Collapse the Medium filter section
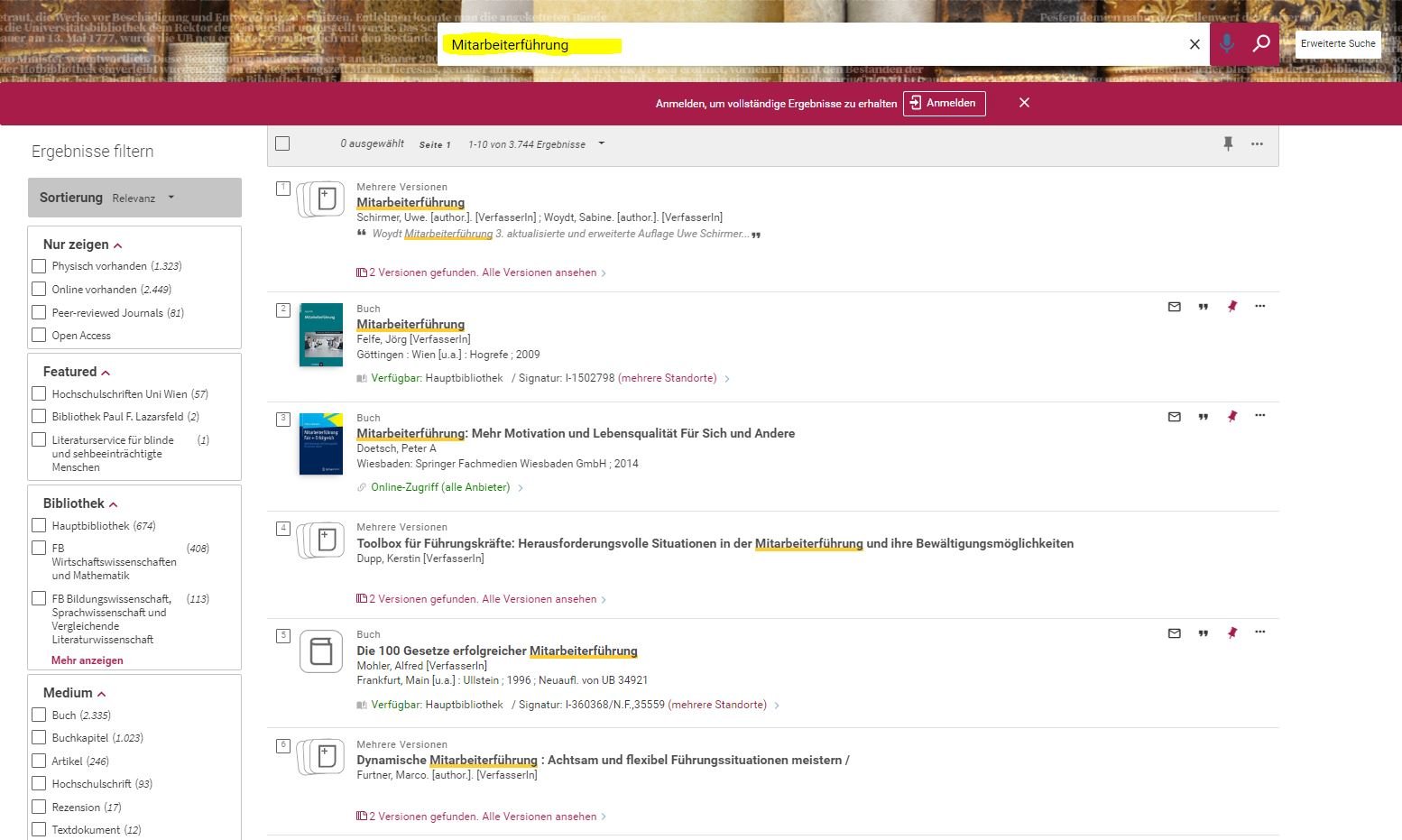The width and height of the screenshot is (1402, 840). tap(102, 694)
